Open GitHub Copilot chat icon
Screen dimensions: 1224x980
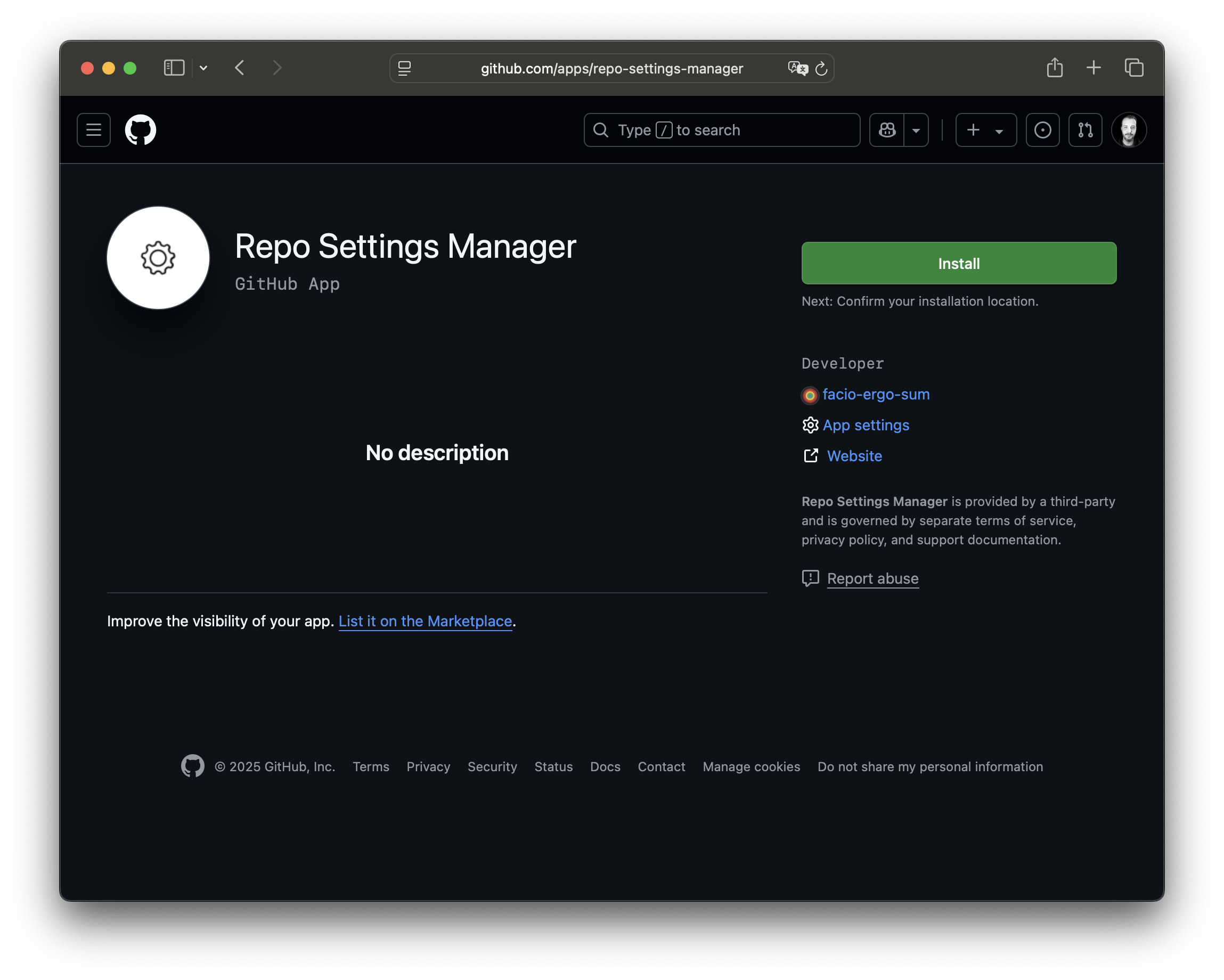tap(887, 130)
